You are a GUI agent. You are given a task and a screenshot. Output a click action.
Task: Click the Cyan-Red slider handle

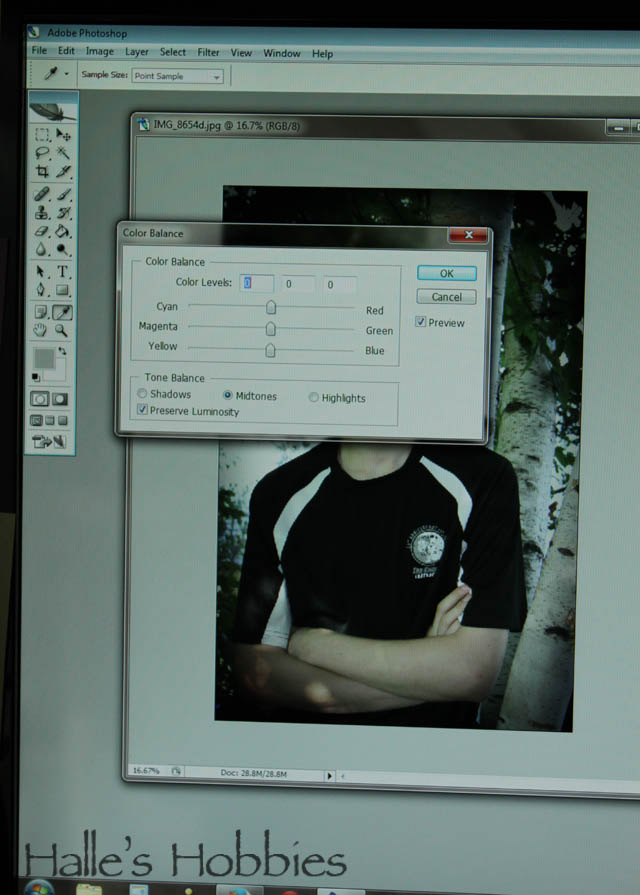(x=270, y=308)
